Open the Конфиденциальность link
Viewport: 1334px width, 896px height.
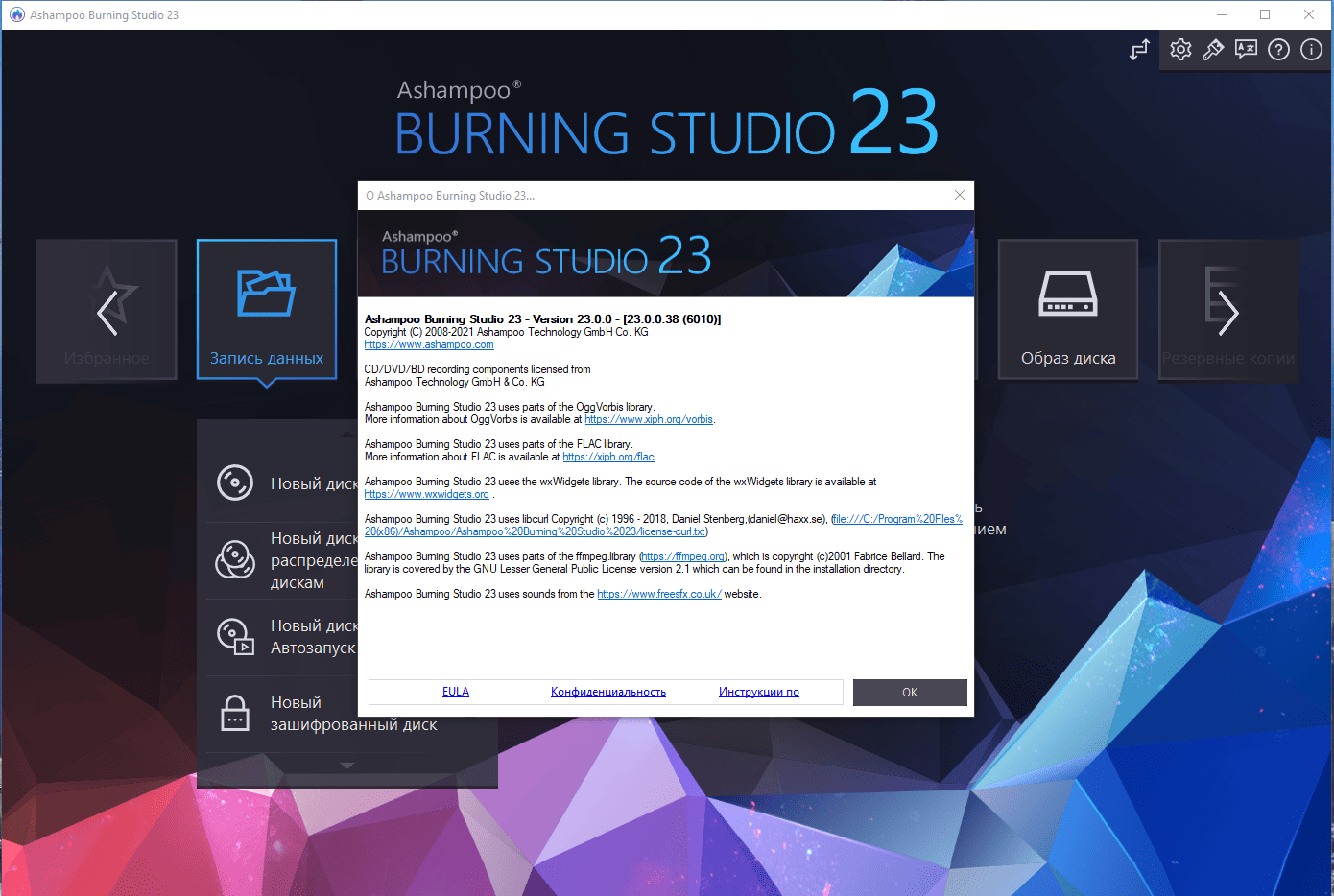pyautogui.click(x=608, y=692)
